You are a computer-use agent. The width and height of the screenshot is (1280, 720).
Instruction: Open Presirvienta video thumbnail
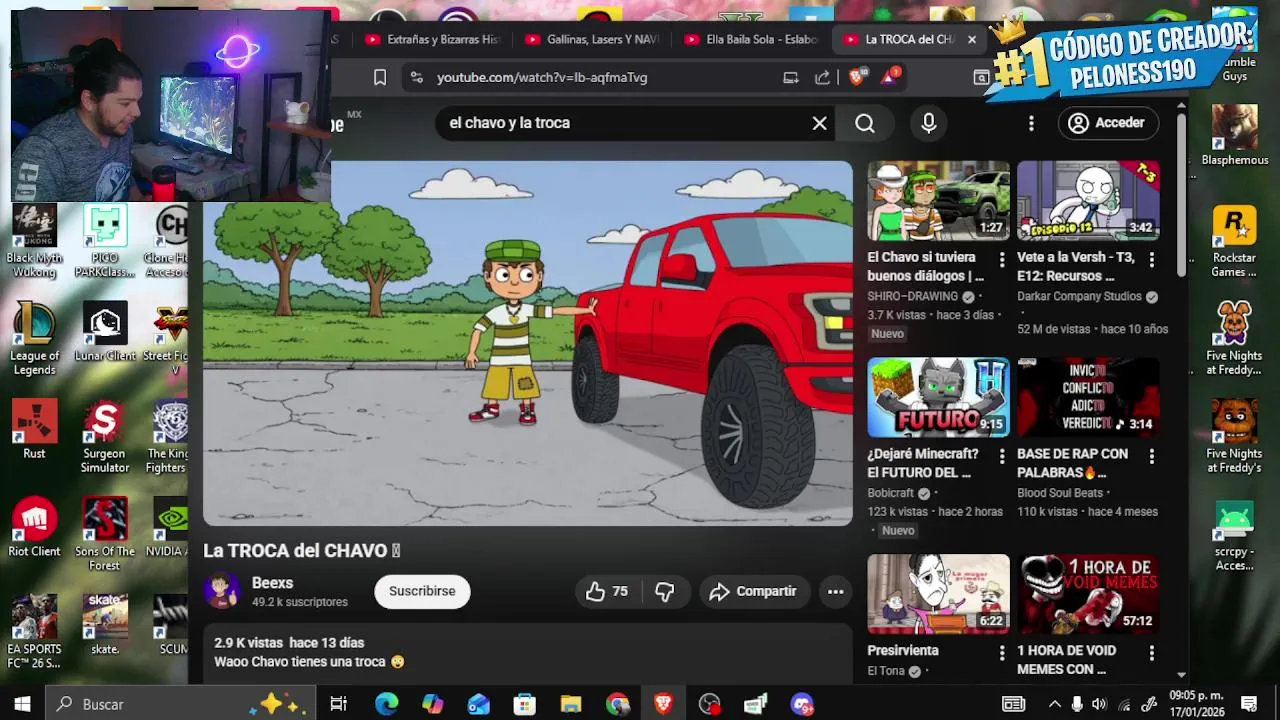938,594
